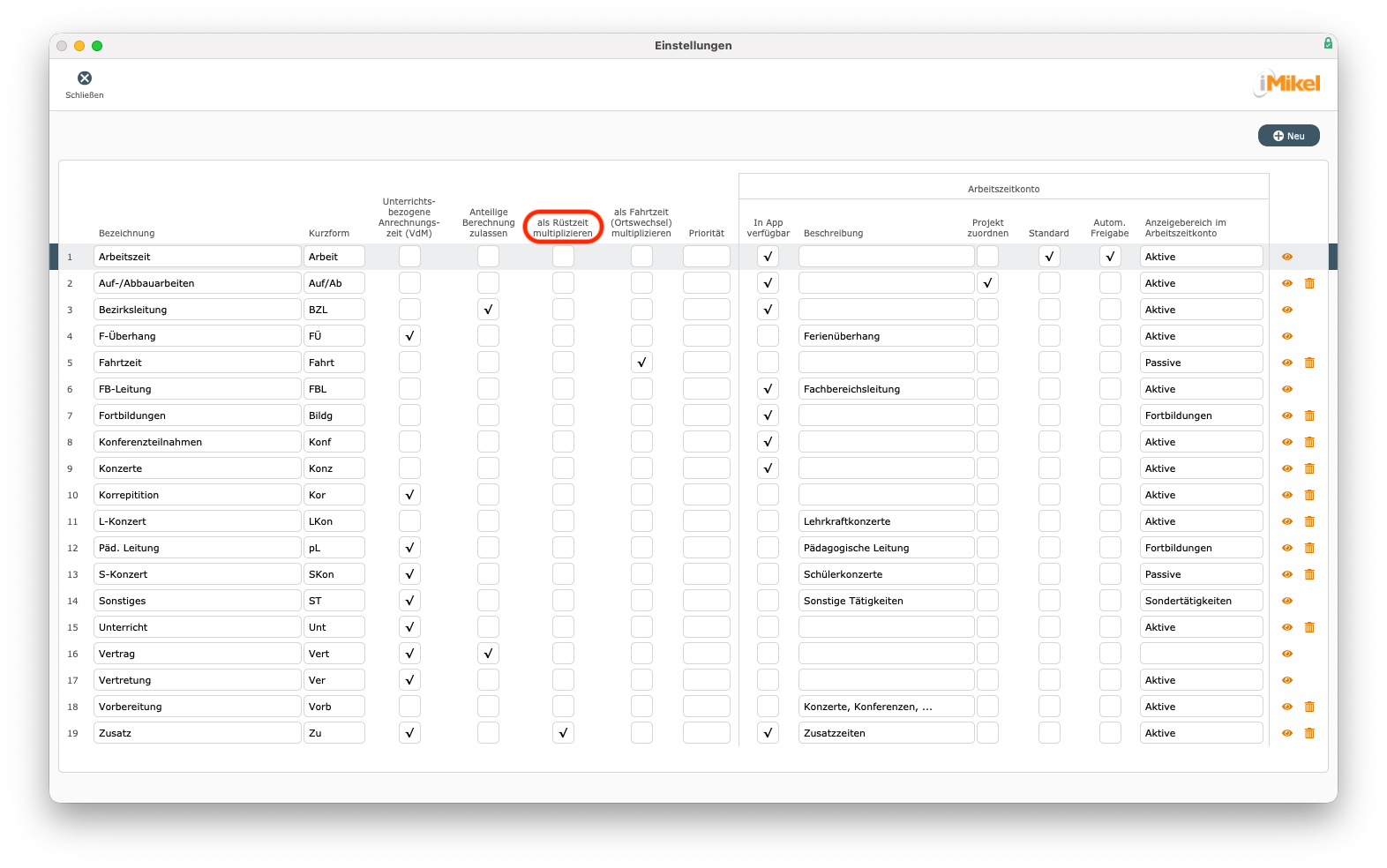Edit Kurzform field containing Vorb

click(334, 707)
